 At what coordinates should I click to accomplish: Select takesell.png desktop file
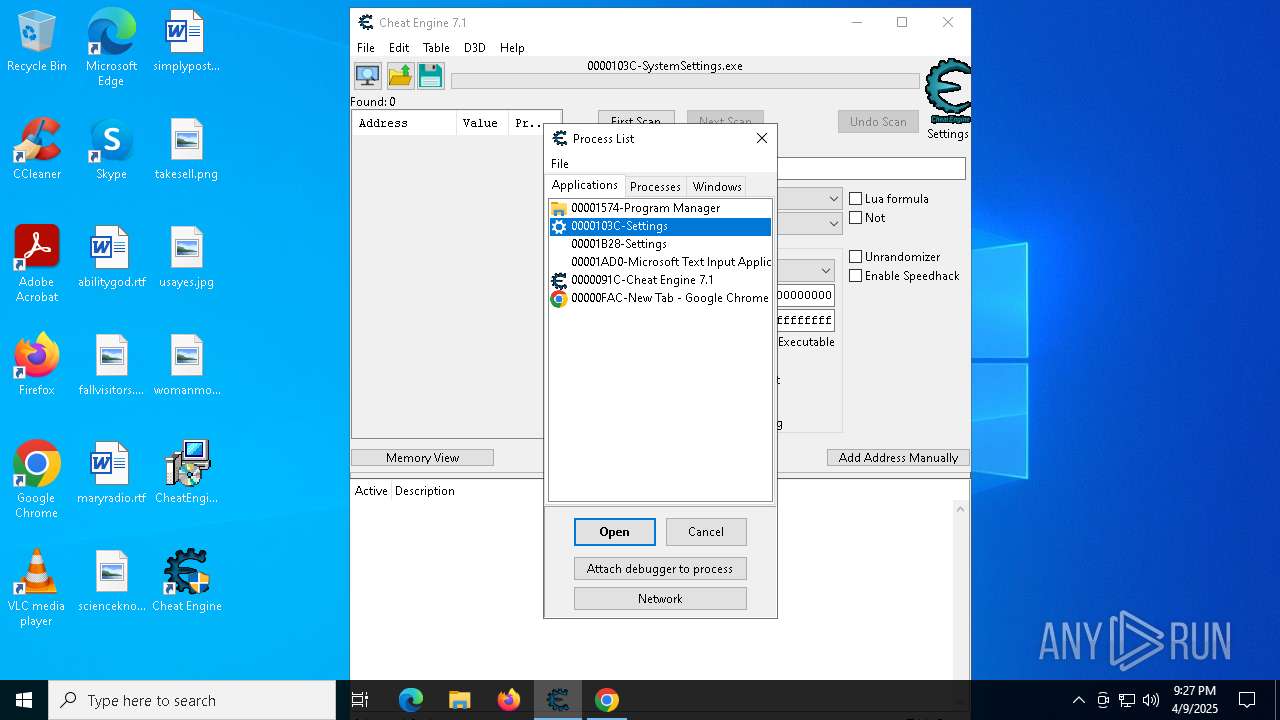187,149
